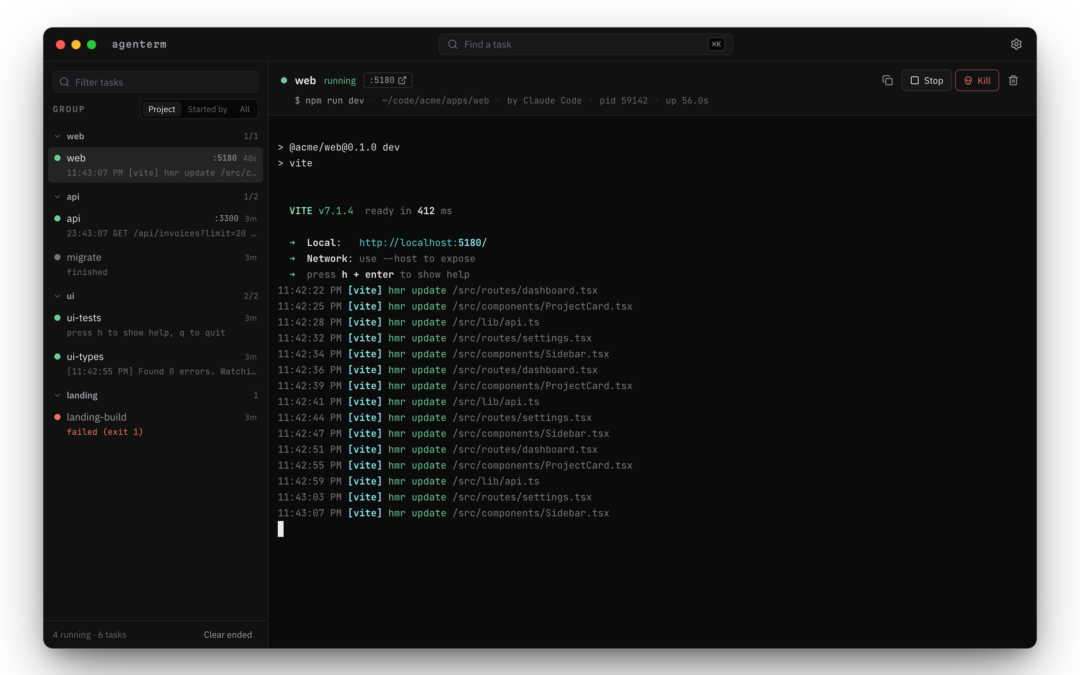
Task: Kill the web process
Action: tap(977, 81)
